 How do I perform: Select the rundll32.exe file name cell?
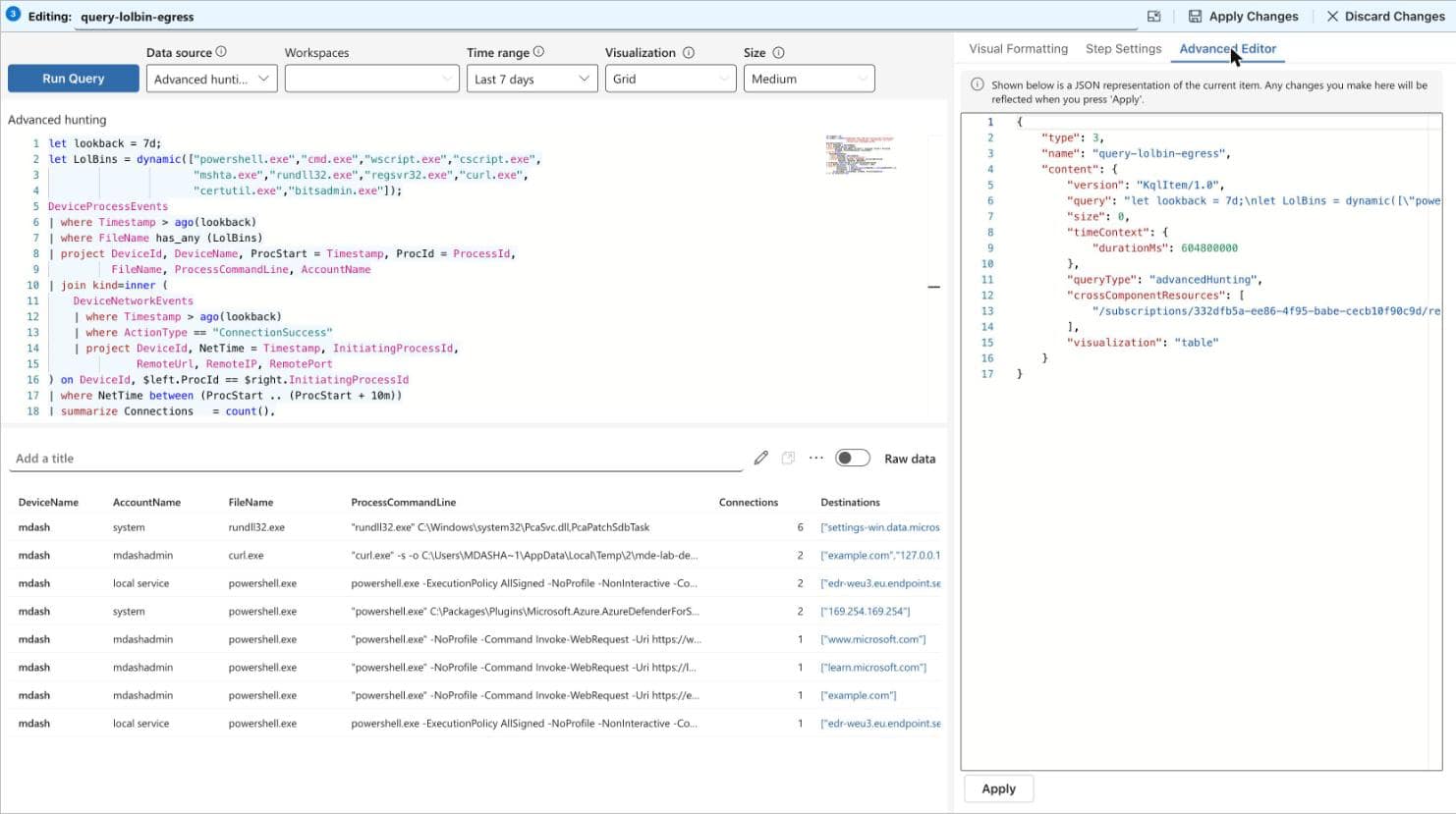click(x=256, y=527)
